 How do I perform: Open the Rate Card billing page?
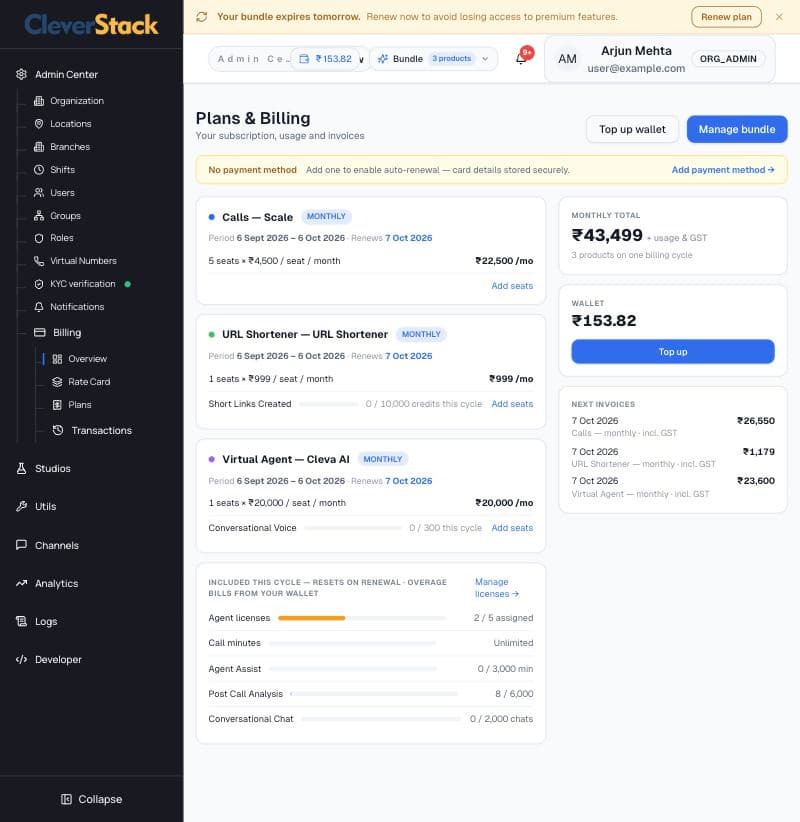pyautogui.click(x=89, y=382)
